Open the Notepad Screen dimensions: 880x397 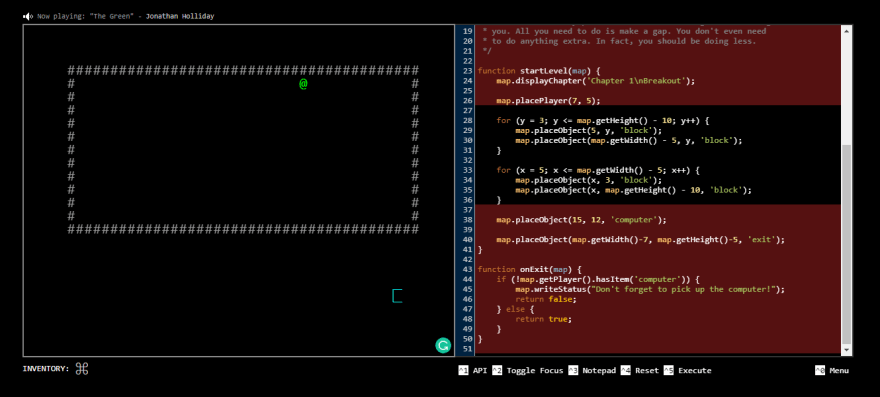coord(599,371)
